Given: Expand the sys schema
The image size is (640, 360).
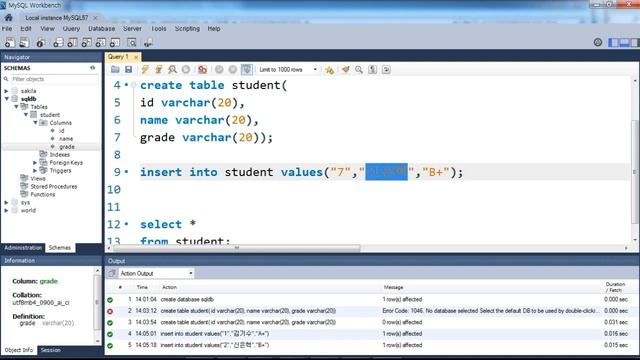Looking at the screenshot, I should (6, 202).
